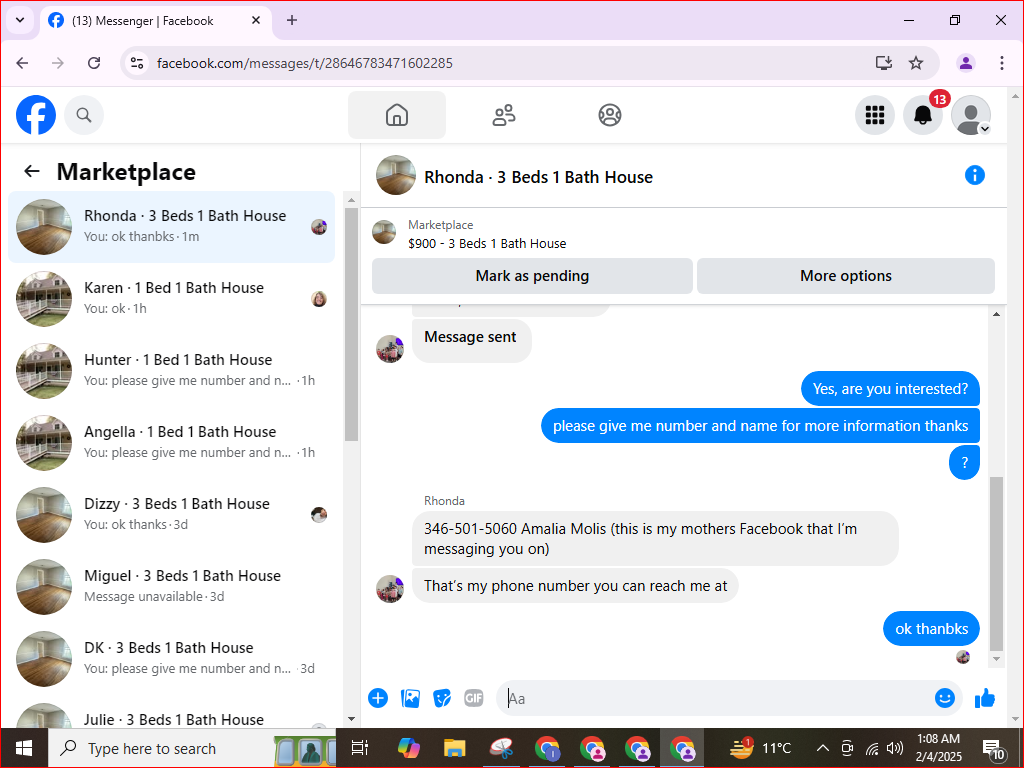Click the Messenger | Facebook browser tab
Viewport: 1024px width, 768px height.
(x=157, y=21)
